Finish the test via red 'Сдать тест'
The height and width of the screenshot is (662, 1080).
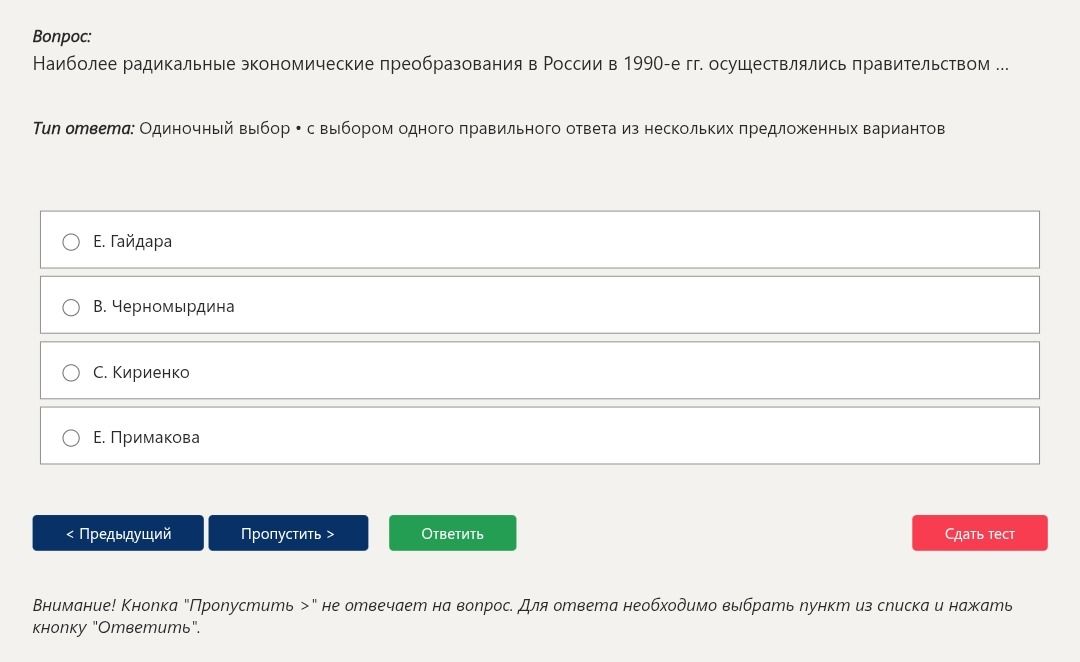[979, 533]
